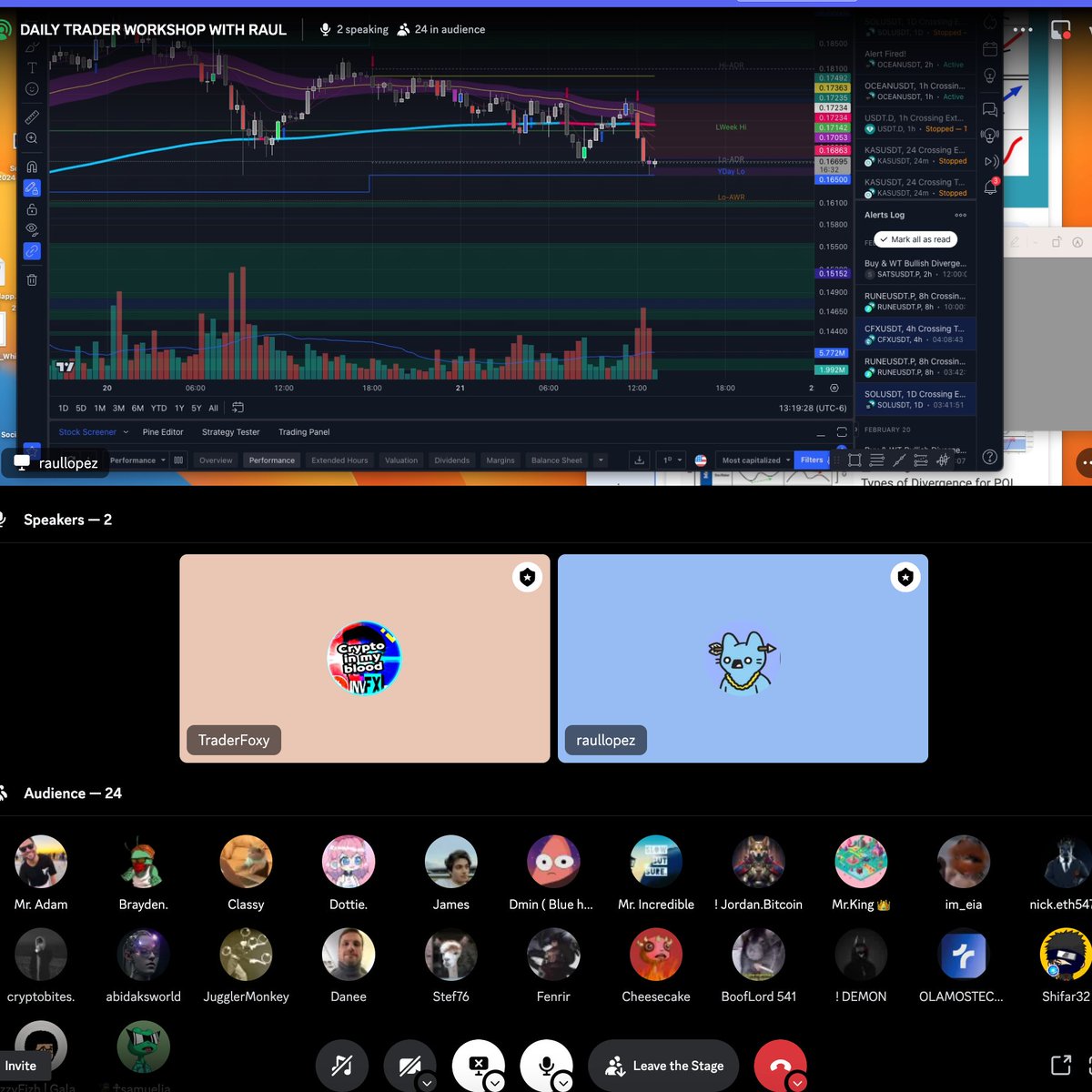Open the emoji and icons drawing tool

point(32,89)
